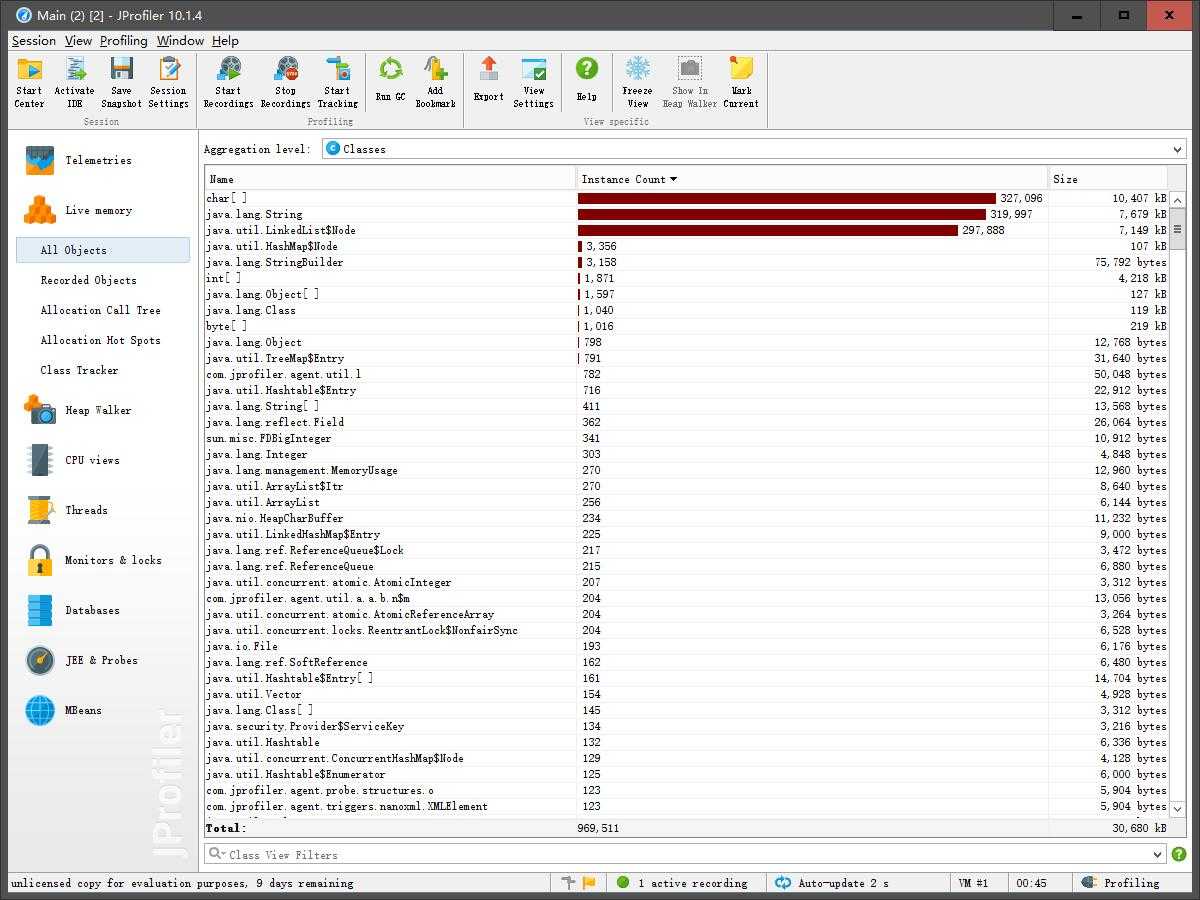Image resolution: width=1200 pixels, height=900 pixels.
Task: Select the java.lang.StringBuilder row
Action: tap(686, 262)
